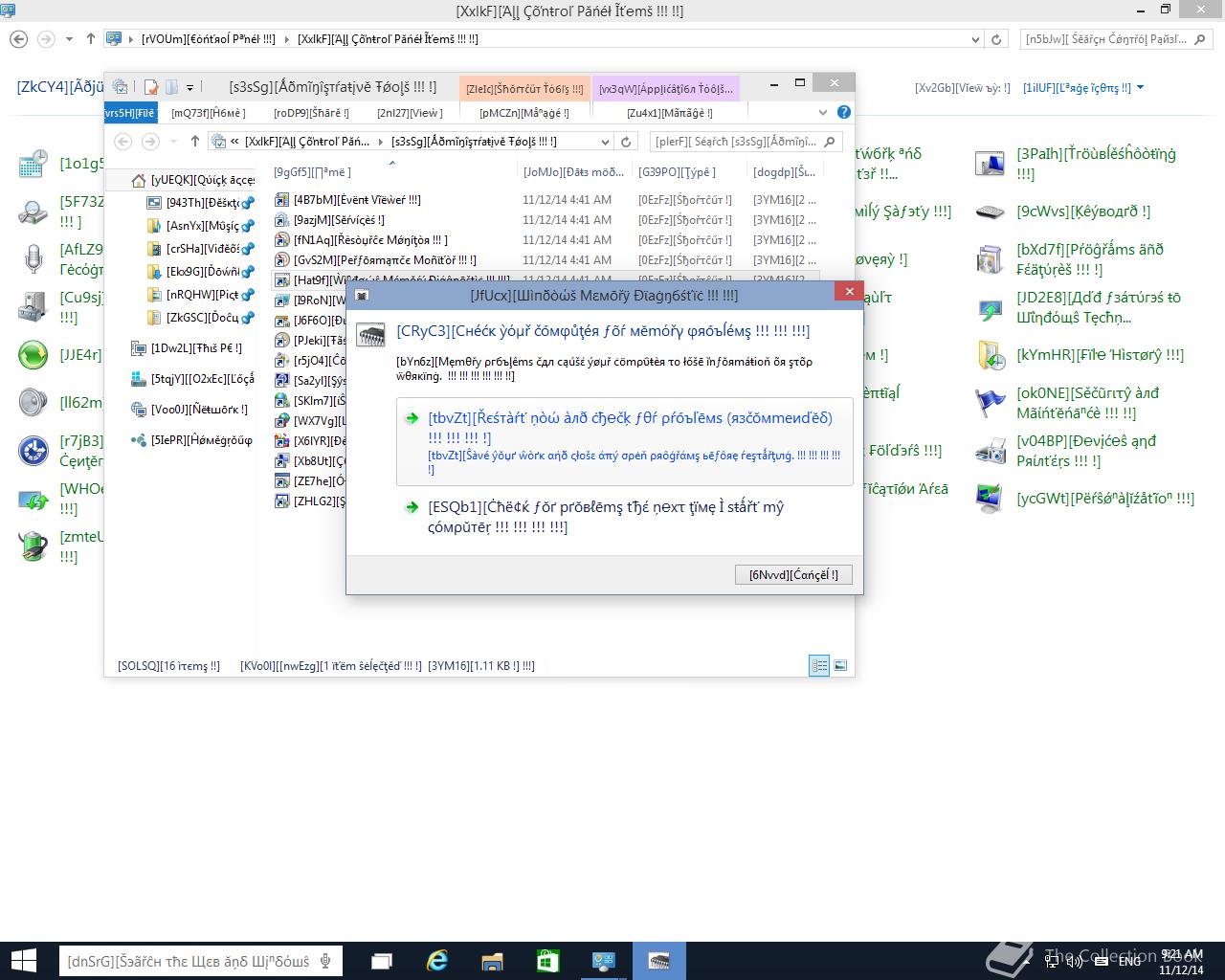
Task: Select This PC in the navigation pane
Action: pos(187,348)
